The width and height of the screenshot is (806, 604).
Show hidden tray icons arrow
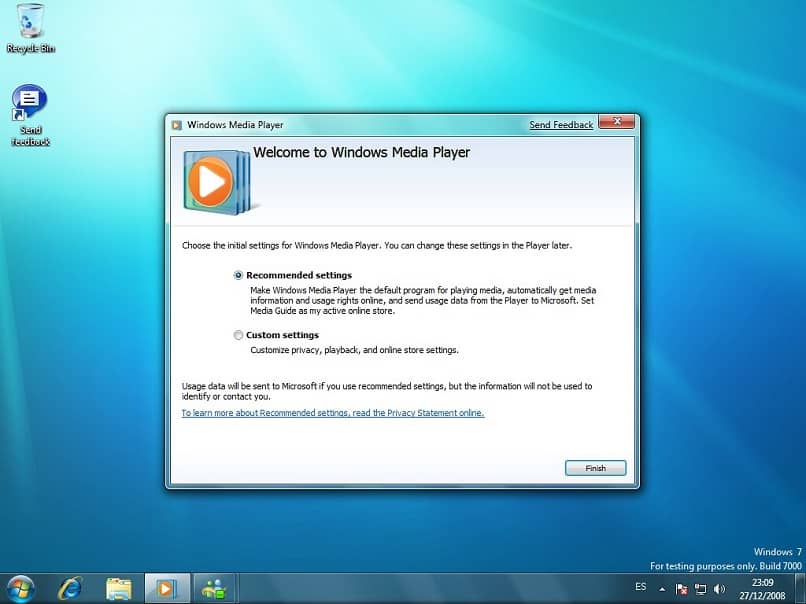[x=662, y=589]
